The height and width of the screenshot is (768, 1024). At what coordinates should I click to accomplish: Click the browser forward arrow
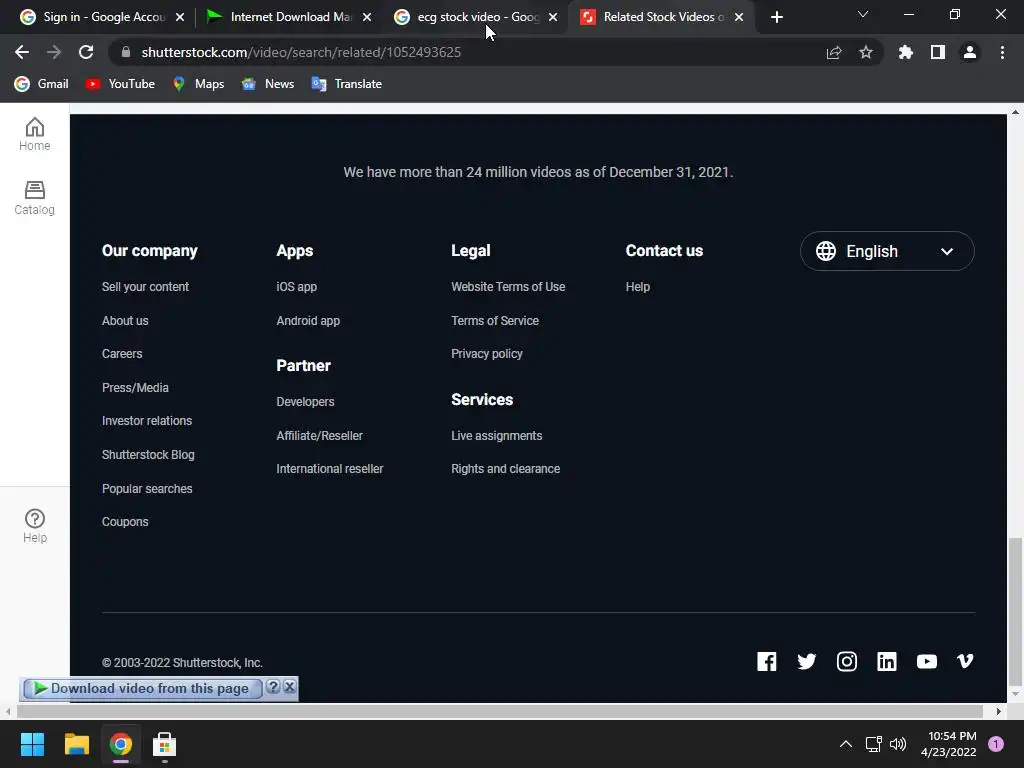coord(54,52)
